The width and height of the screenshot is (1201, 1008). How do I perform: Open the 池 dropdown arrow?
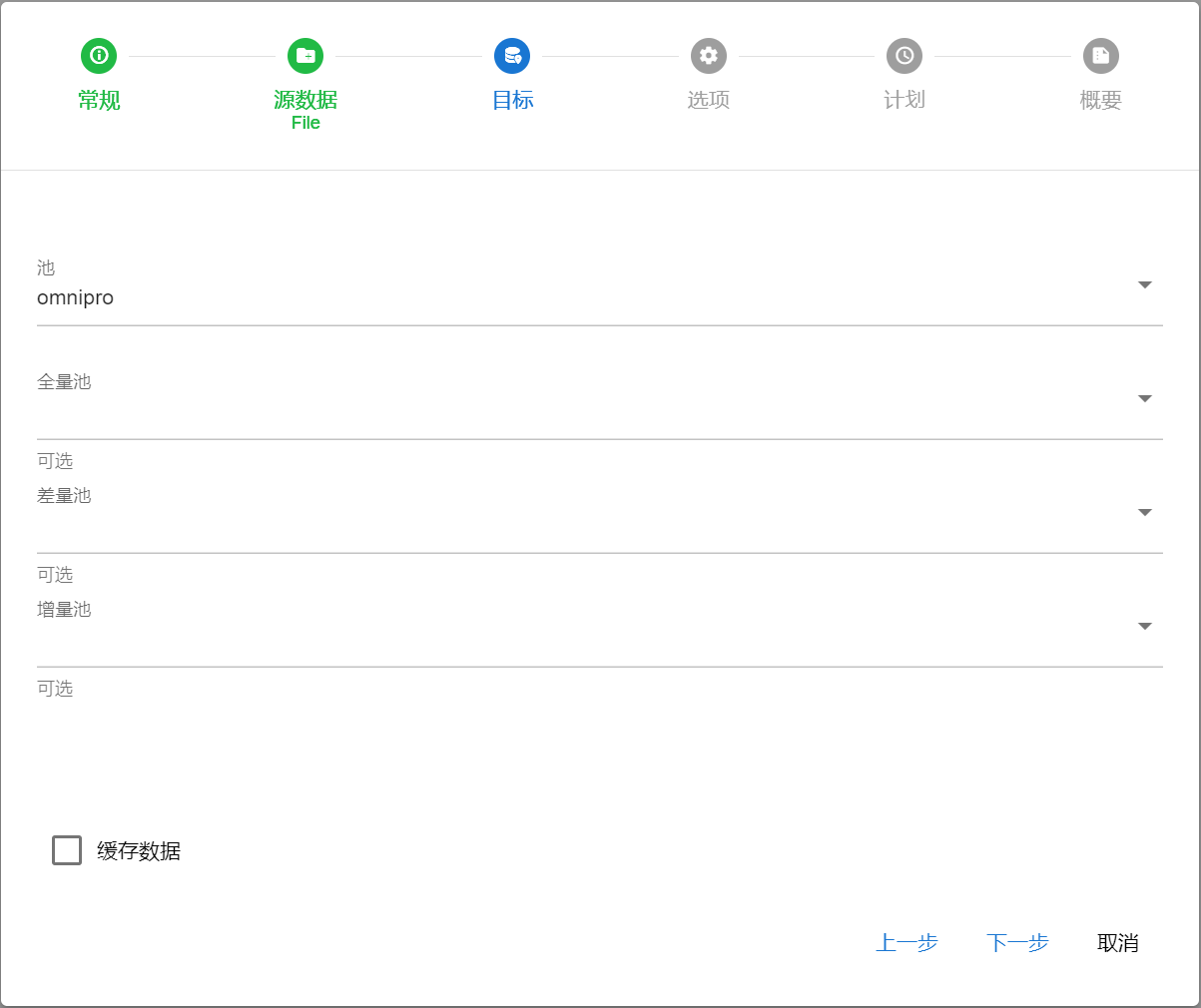tap(1145, 285)
